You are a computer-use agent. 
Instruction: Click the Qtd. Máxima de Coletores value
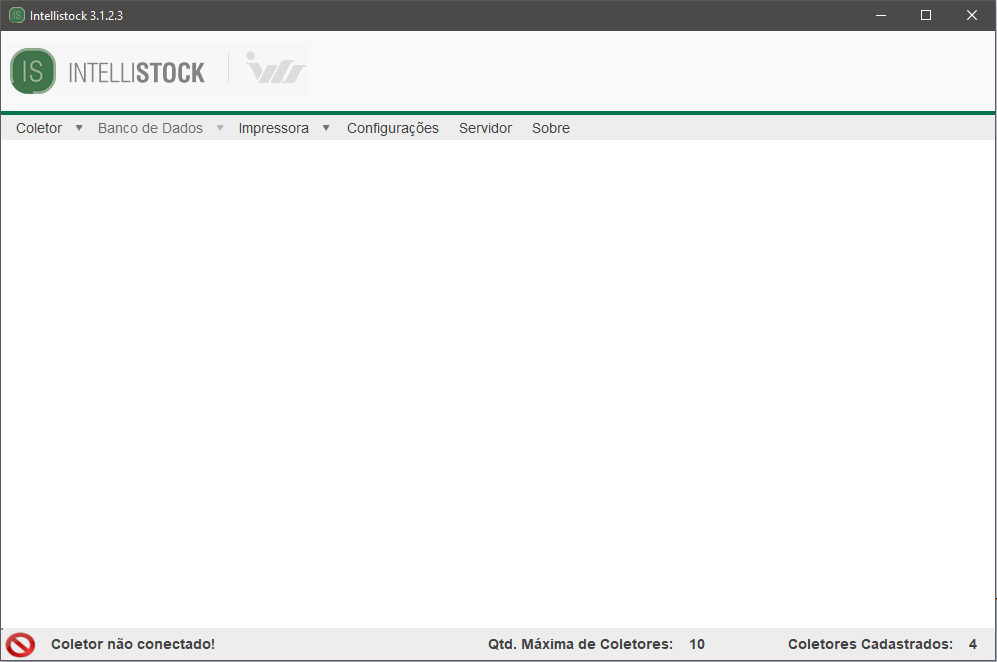pyautogui.click(x=697, y=645)
